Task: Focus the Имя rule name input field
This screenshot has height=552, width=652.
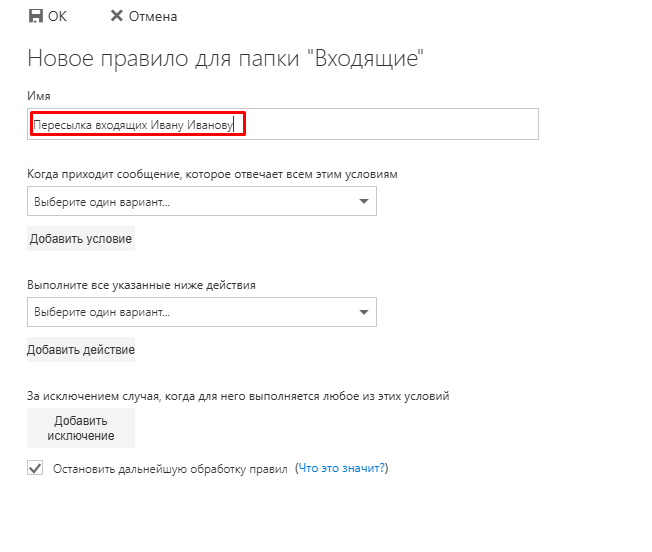Action: click(x=138, y=125)
